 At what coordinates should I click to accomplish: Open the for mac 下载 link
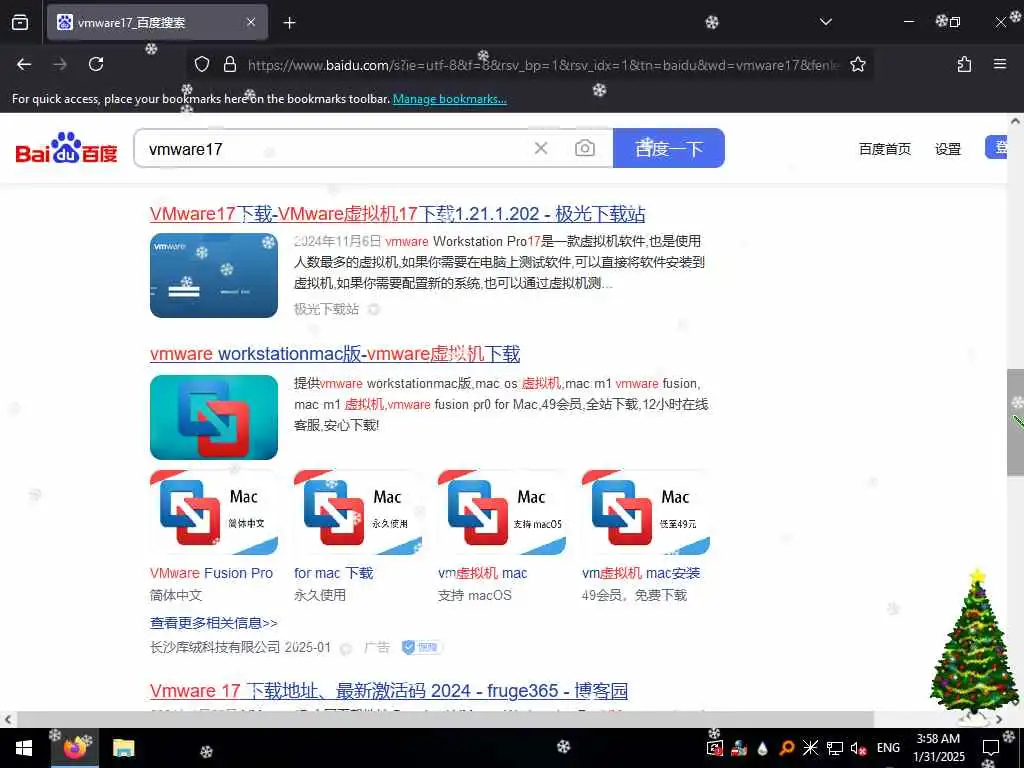point(333,573)
